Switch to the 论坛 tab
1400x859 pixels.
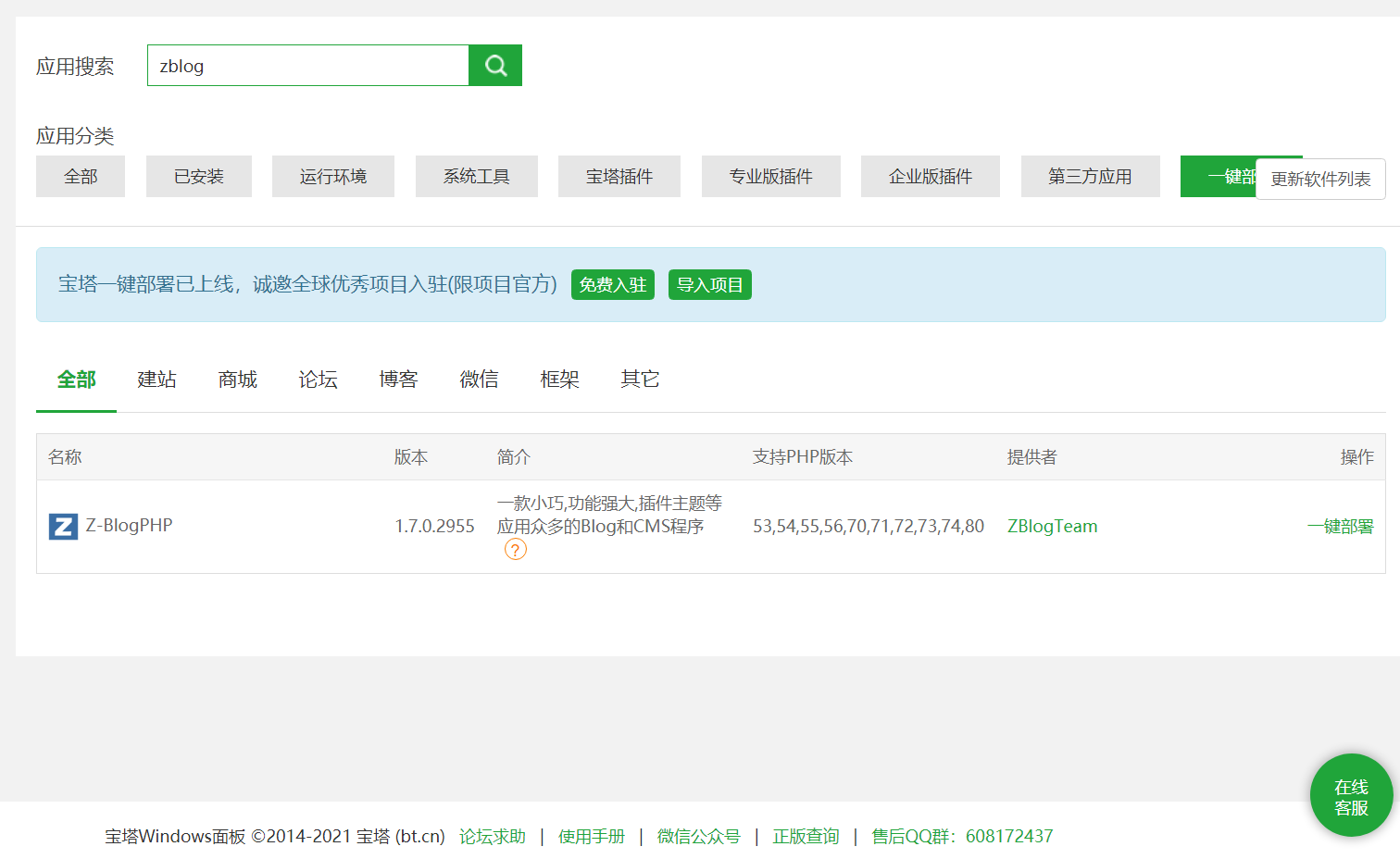coord(318,380)
